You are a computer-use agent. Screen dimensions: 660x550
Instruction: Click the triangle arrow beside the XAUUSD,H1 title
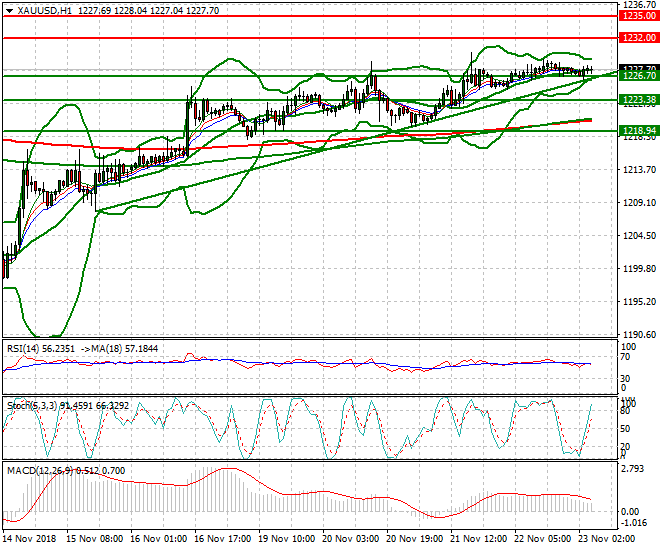click(x=9, y=11)
